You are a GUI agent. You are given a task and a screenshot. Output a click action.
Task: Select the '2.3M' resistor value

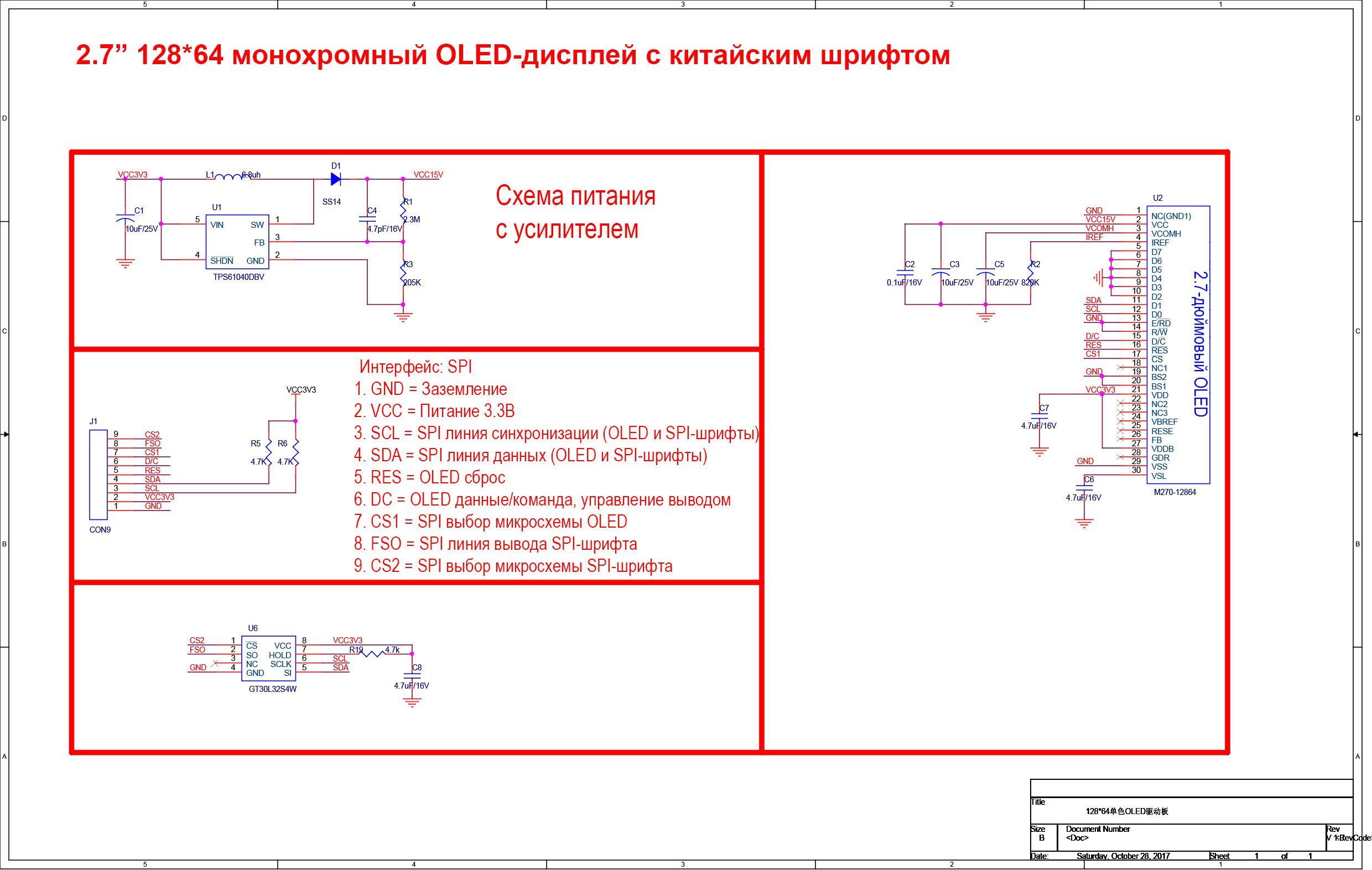point(412,220)
